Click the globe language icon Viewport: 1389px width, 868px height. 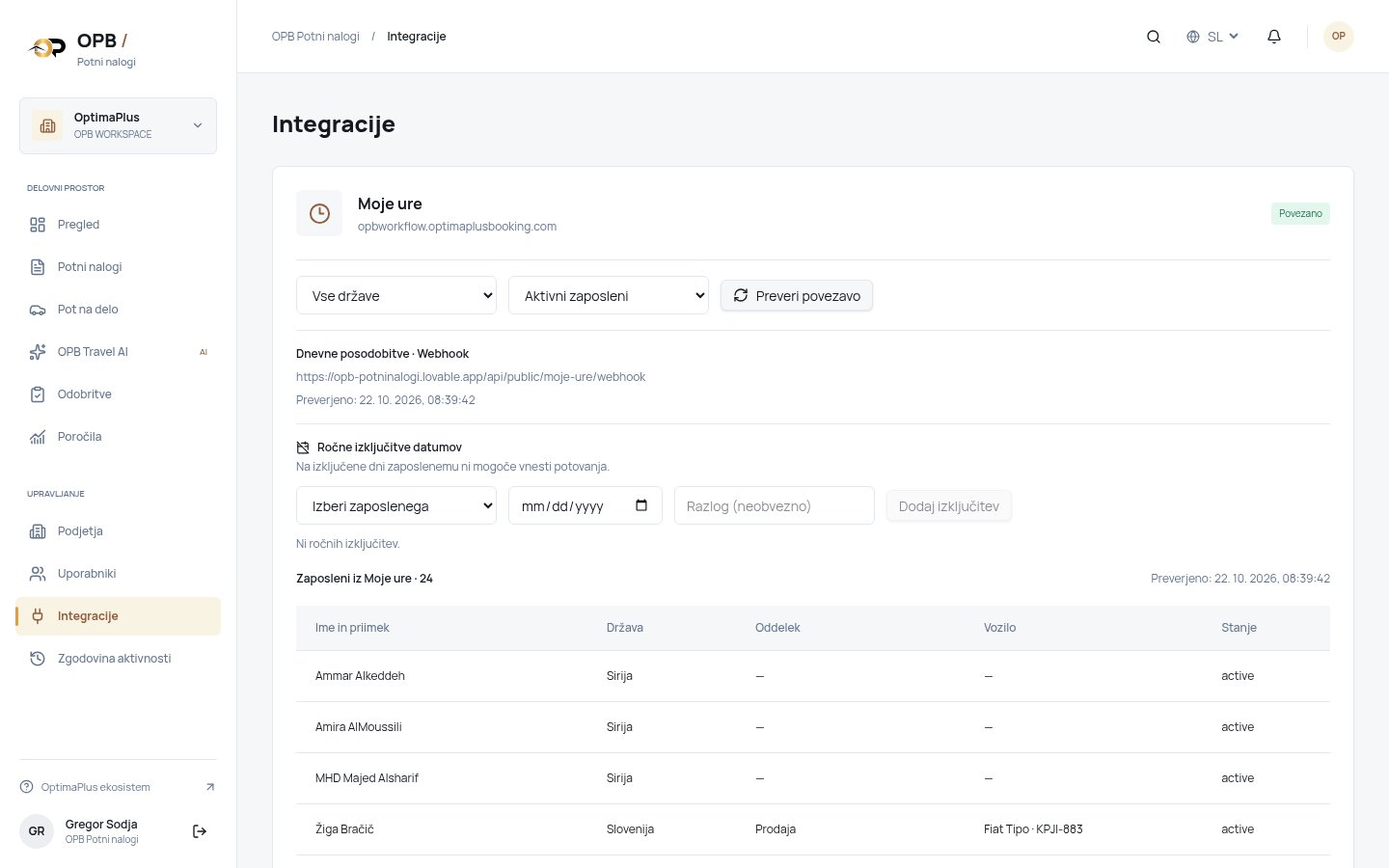pos(1193,37)
